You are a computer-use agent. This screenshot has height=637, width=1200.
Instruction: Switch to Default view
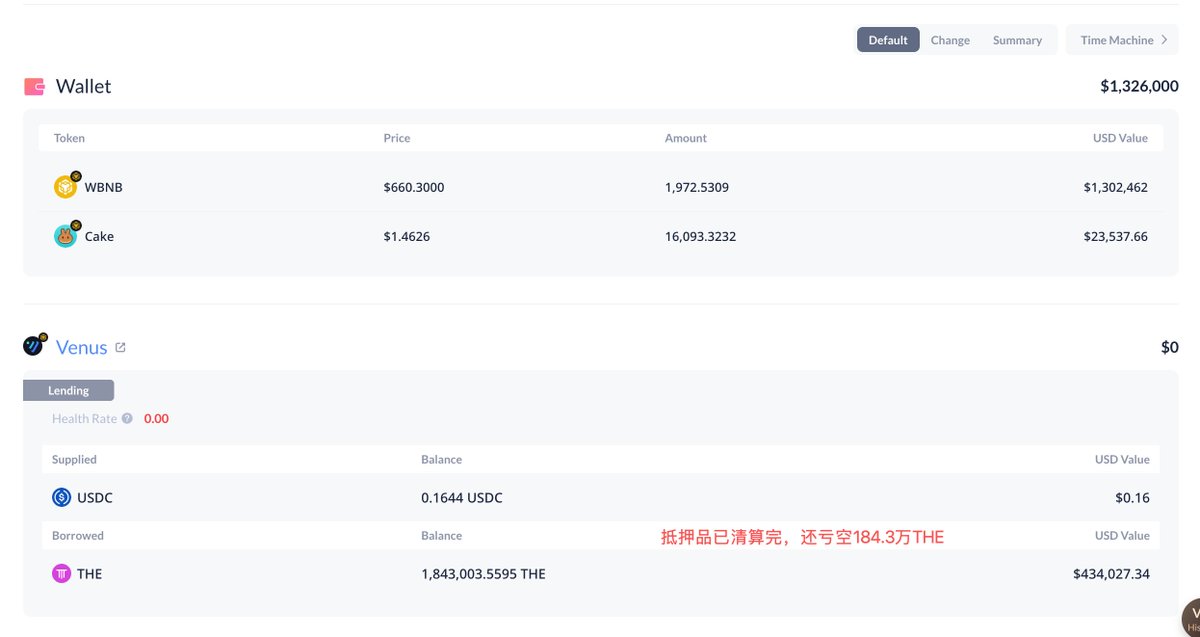pyautogui.click(x=888, y=40)
